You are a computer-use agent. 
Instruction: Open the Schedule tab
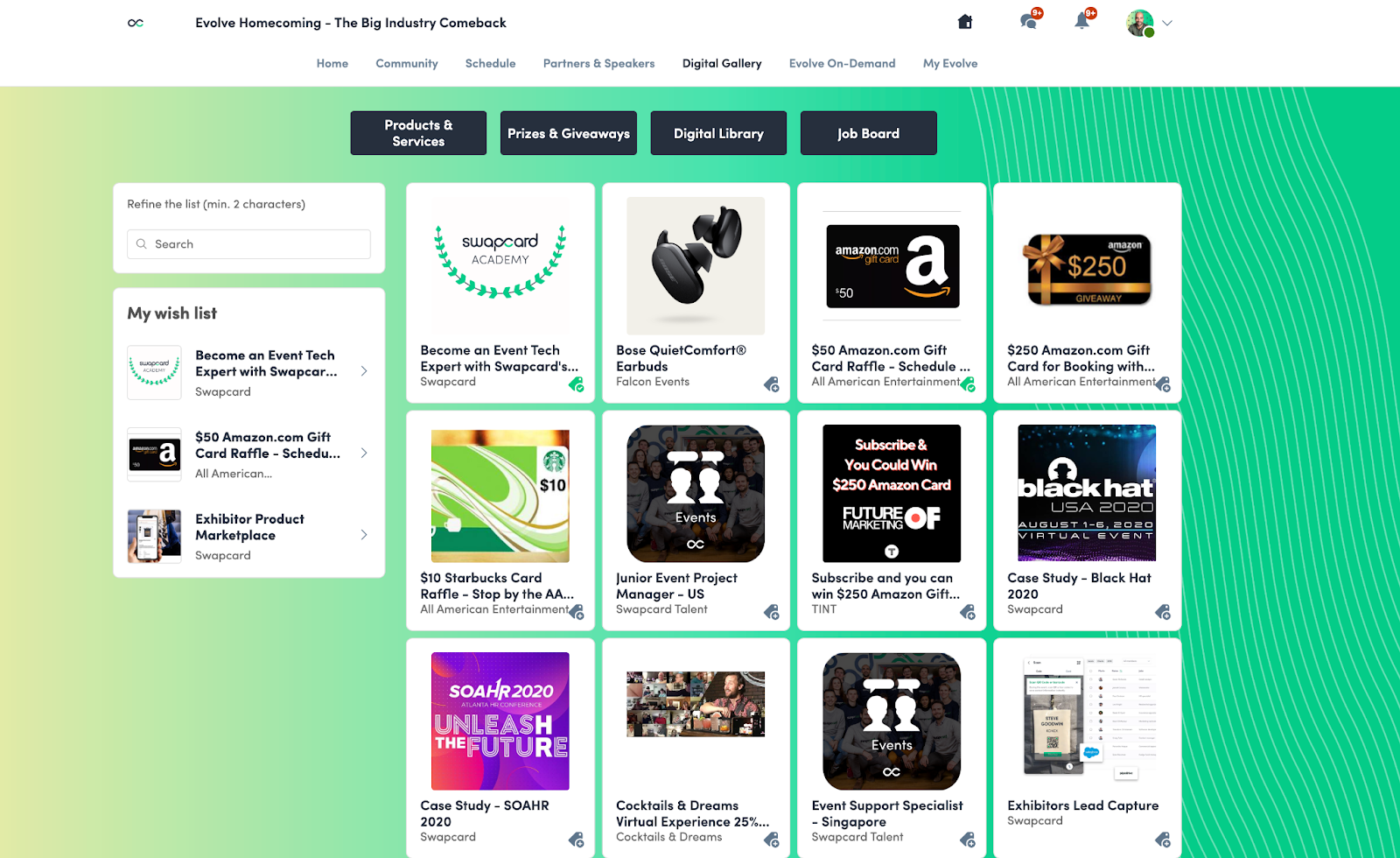click(x=490, y=63)
